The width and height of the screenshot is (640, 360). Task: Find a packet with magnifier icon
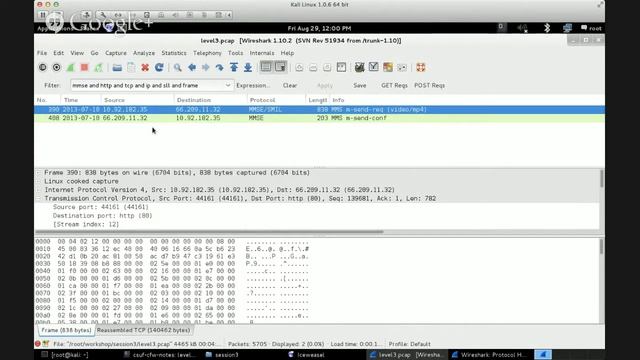[178, 67]
